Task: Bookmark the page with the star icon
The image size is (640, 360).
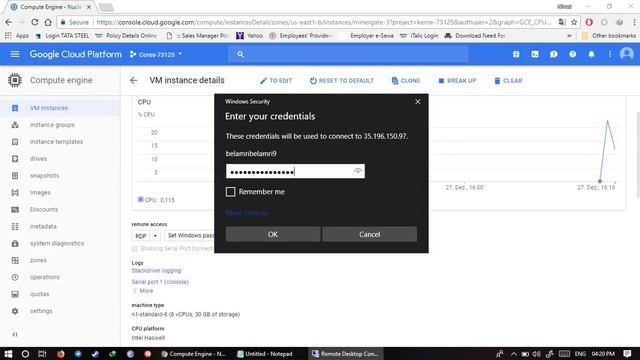Action: (x=574, y=22)
